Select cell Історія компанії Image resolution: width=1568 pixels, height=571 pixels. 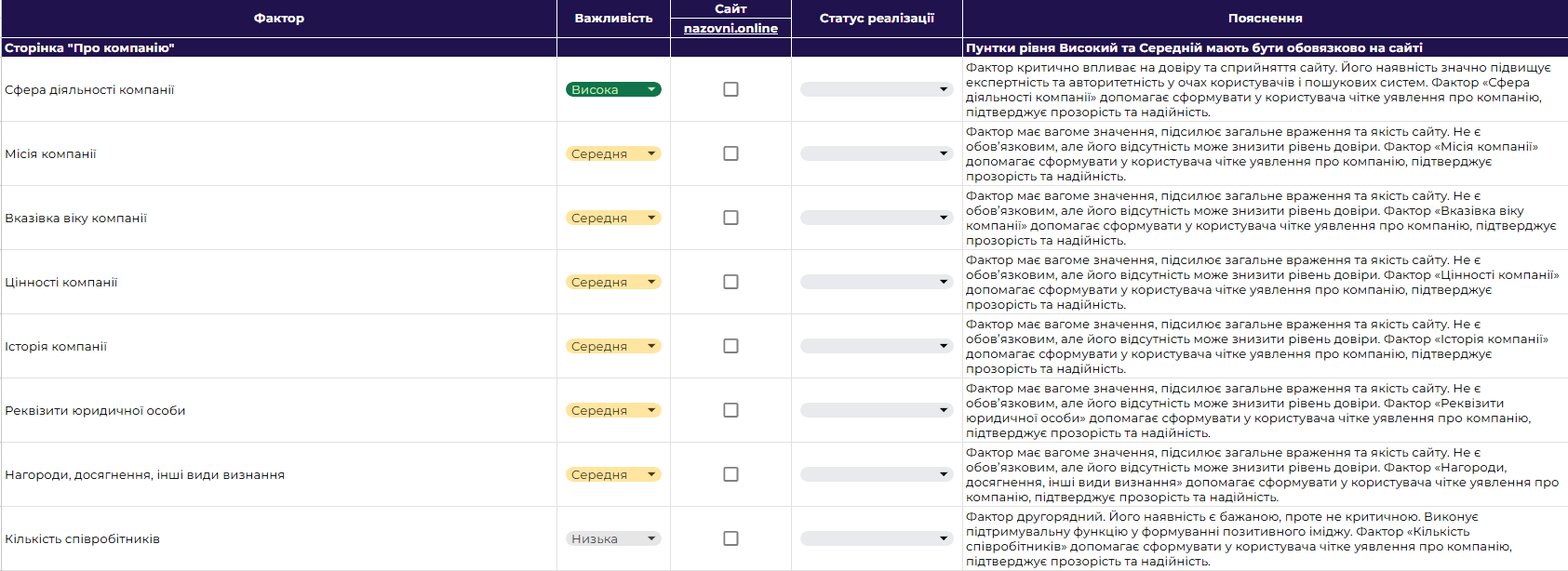[278, 346]
